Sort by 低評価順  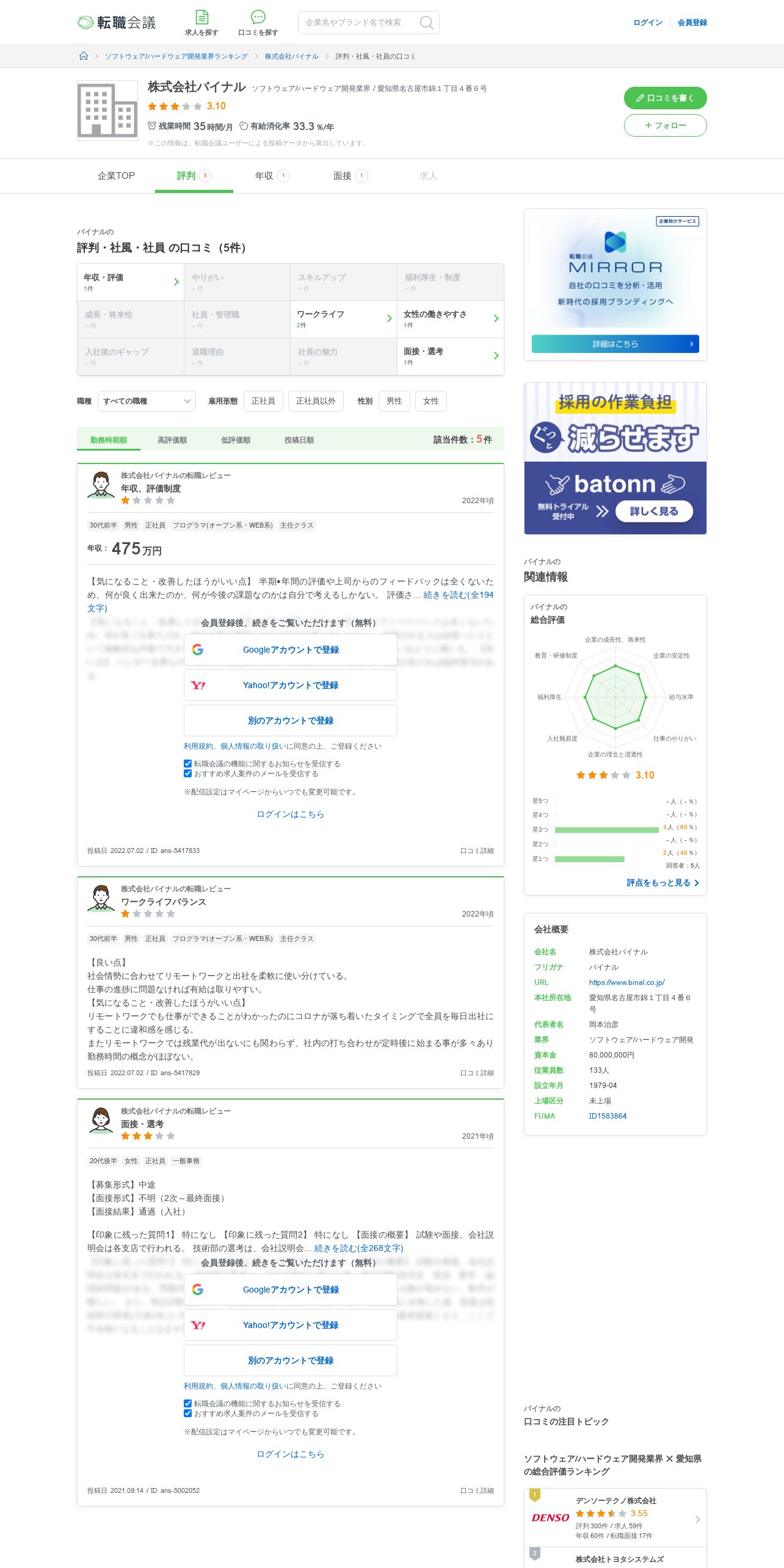[x=236, y=440]
